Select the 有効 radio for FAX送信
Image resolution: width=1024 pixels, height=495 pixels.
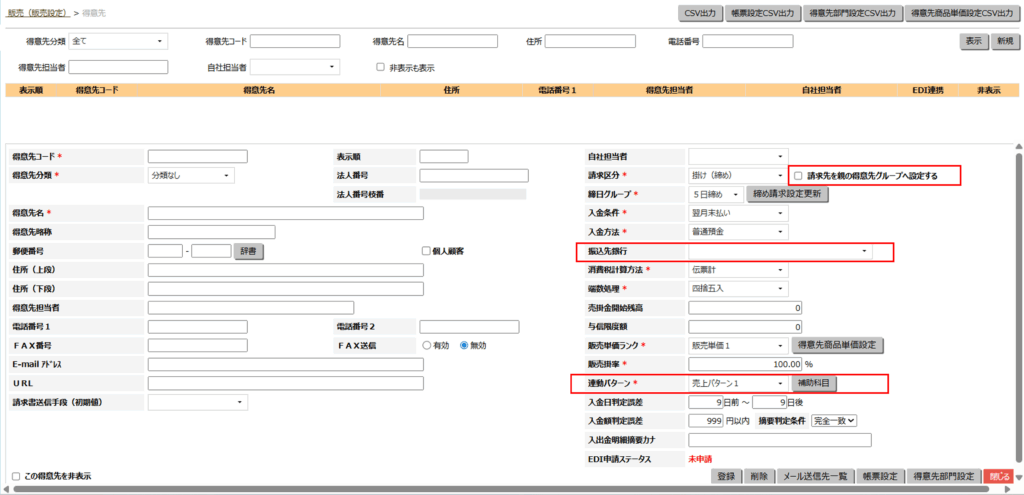point(427,345)
